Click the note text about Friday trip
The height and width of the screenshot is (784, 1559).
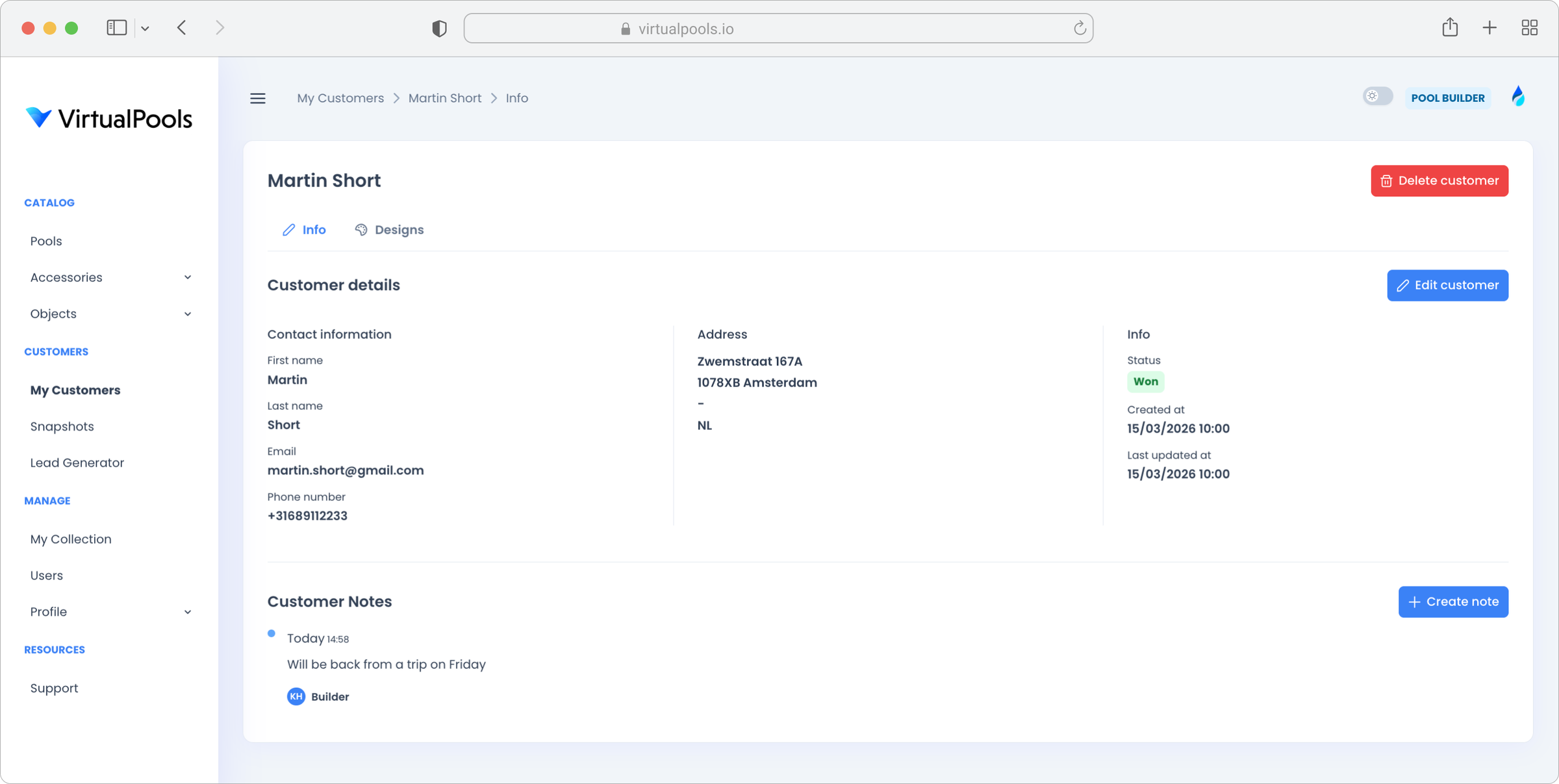tap(387, 664)
